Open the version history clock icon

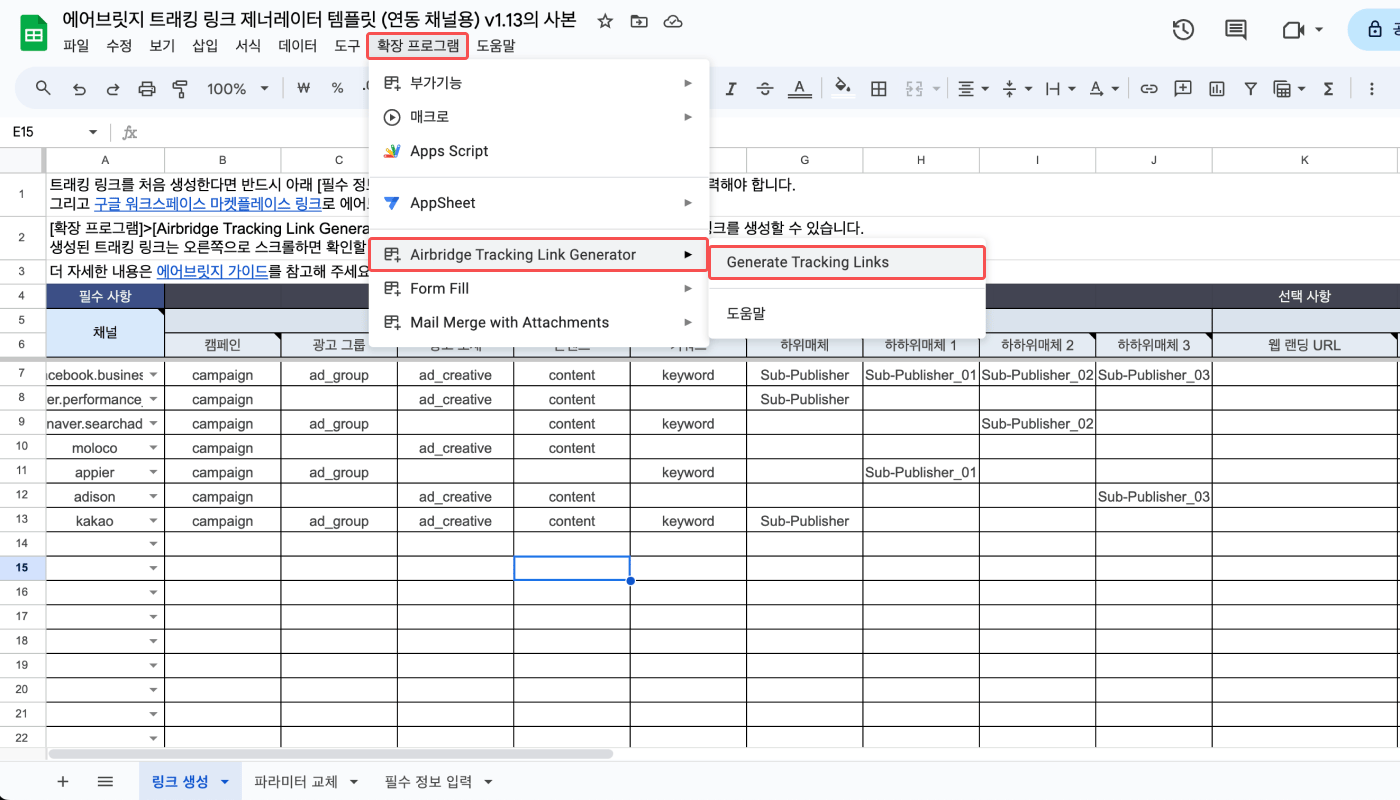1183,30
